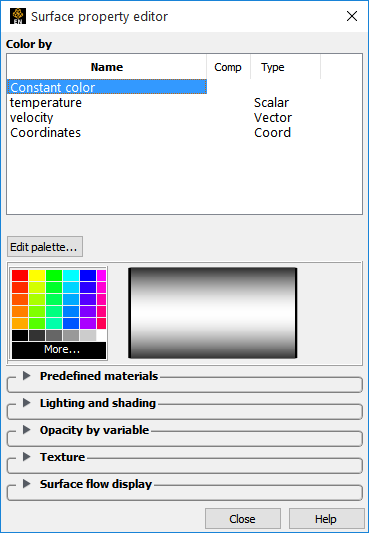The width and height of the screenshot is (369, 533).
Task: Pick the darkest gray swatch beside black
Action: click(x=37, y=336)
